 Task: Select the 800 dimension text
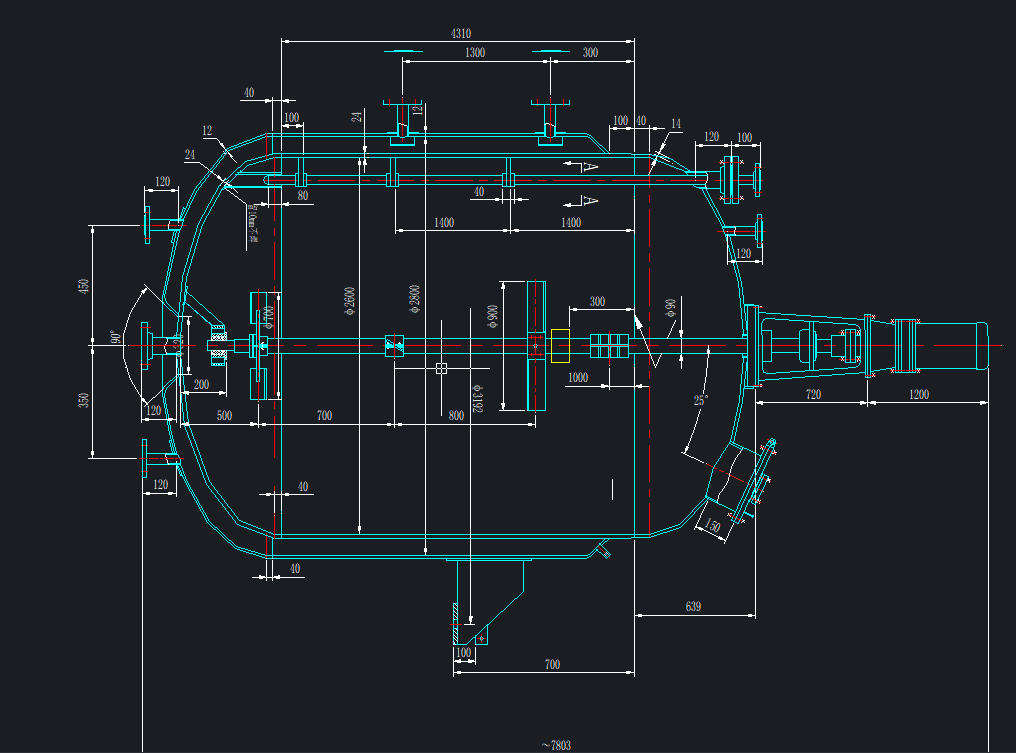(x=456, y=415)
